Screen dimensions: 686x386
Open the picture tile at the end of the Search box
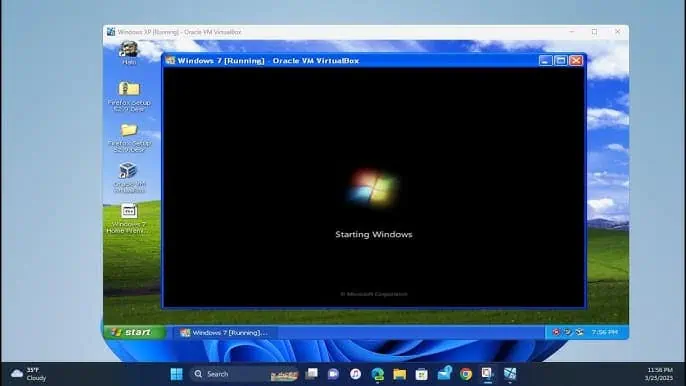284,374
